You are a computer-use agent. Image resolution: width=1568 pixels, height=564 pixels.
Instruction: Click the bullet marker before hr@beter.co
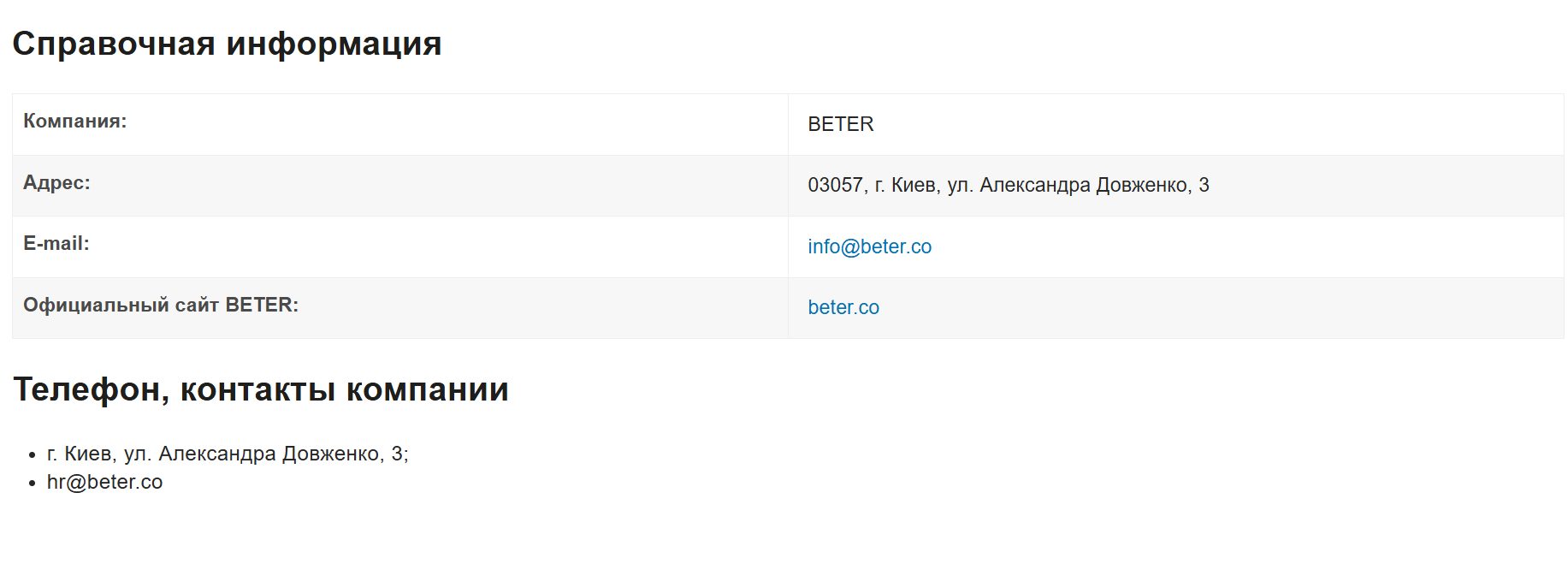33,484
